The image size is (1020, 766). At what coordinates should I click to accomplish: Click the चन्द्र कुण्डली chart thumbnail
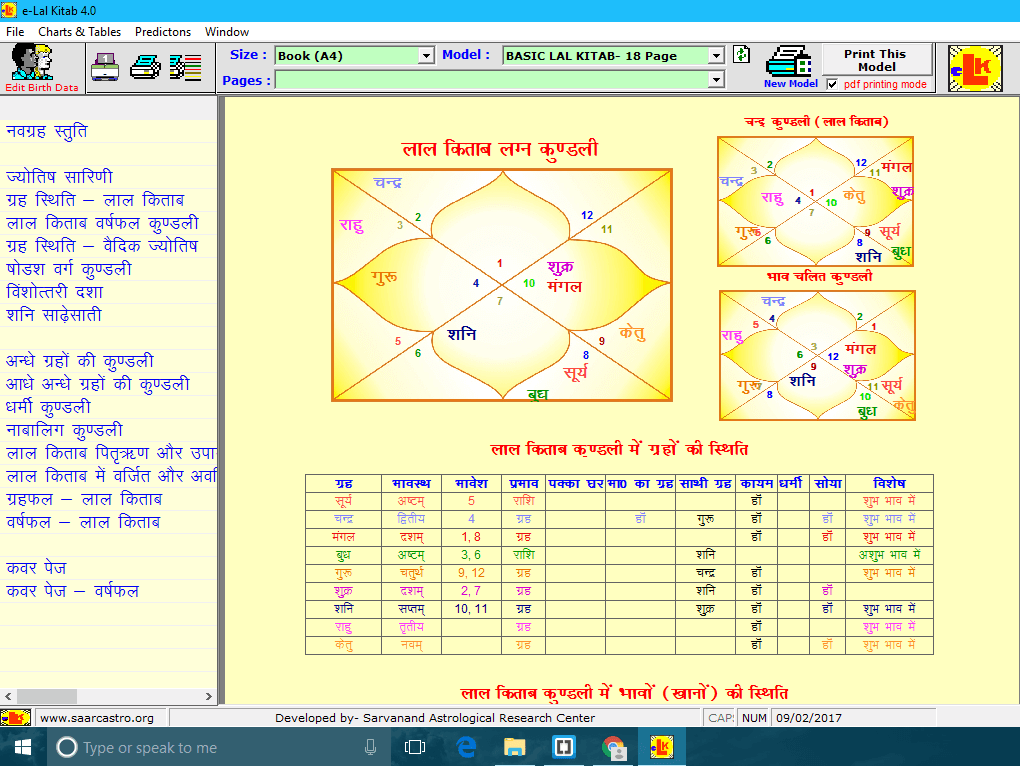coord(815,202)
